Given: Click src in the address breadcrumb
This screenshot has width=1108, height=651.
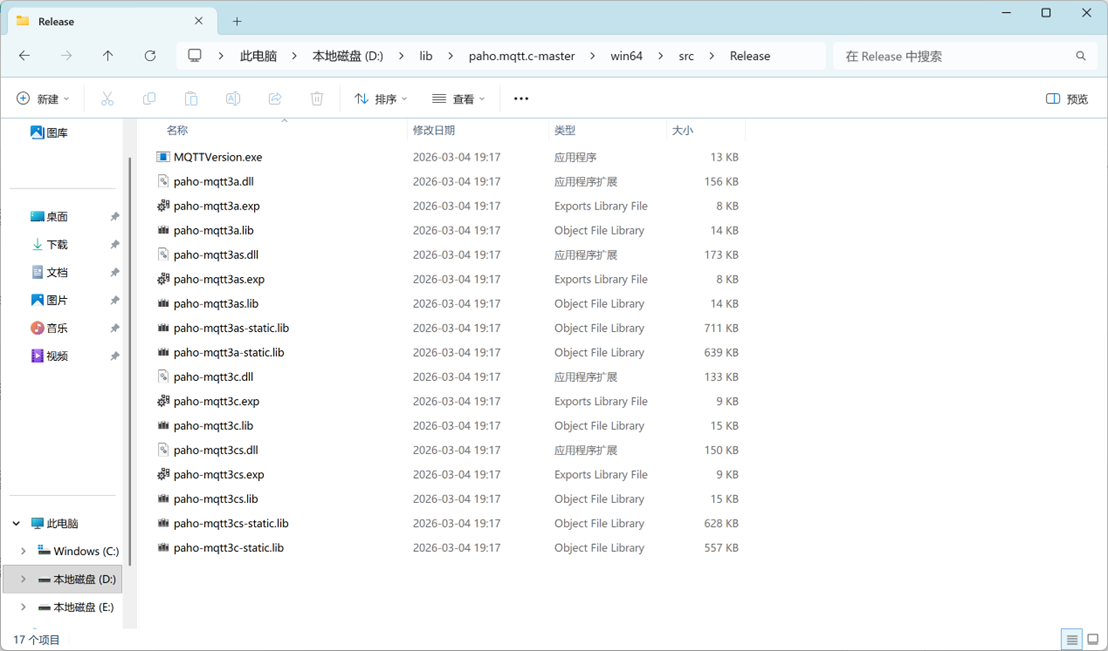Looking at the screenshot, I should (x=686, y=56).
